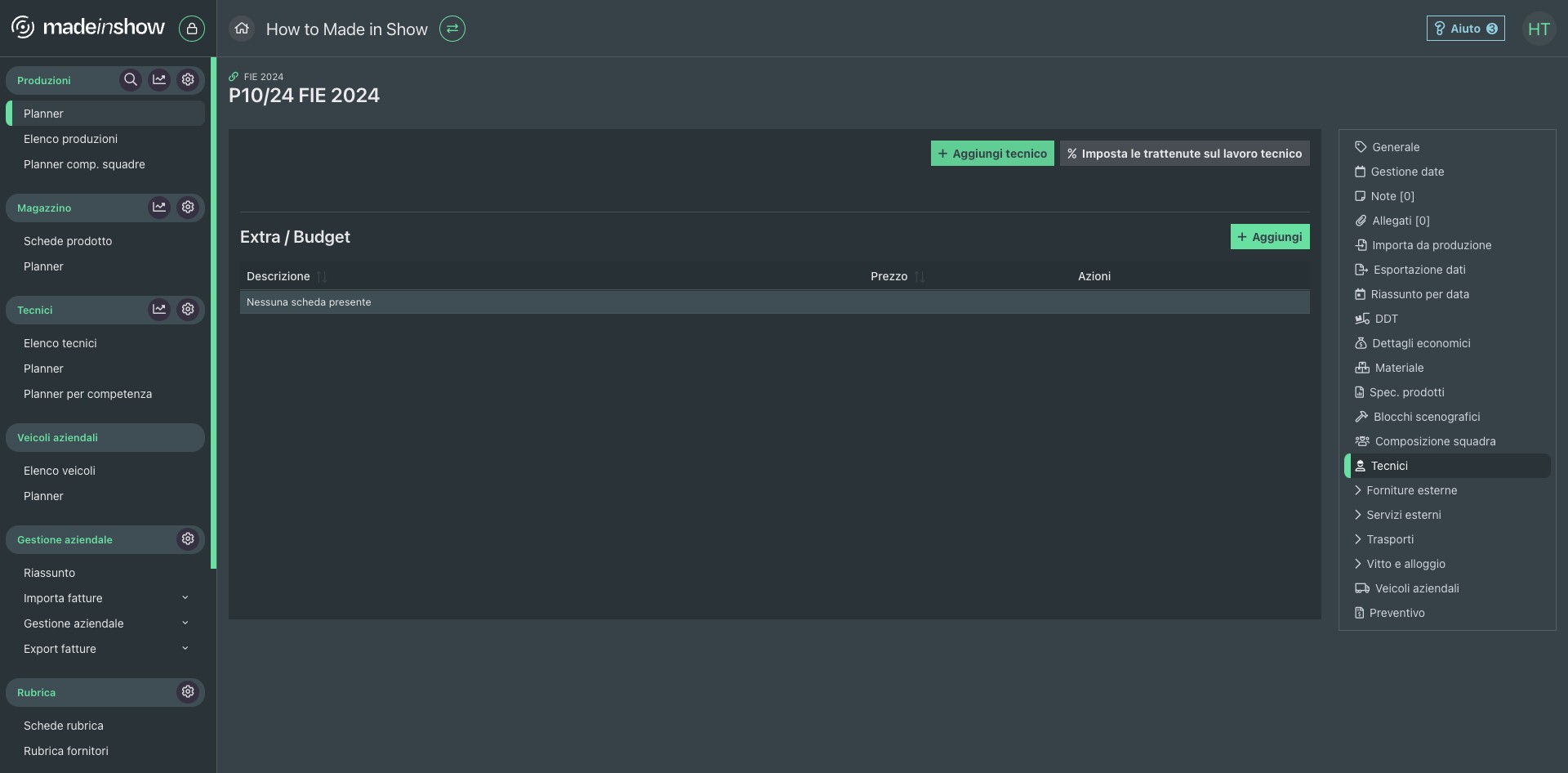Image resolution: width=1568 pixels, height=773 pixels.
Task: Open Riassunto under Gestione aziendale
Action: point(49,573)
